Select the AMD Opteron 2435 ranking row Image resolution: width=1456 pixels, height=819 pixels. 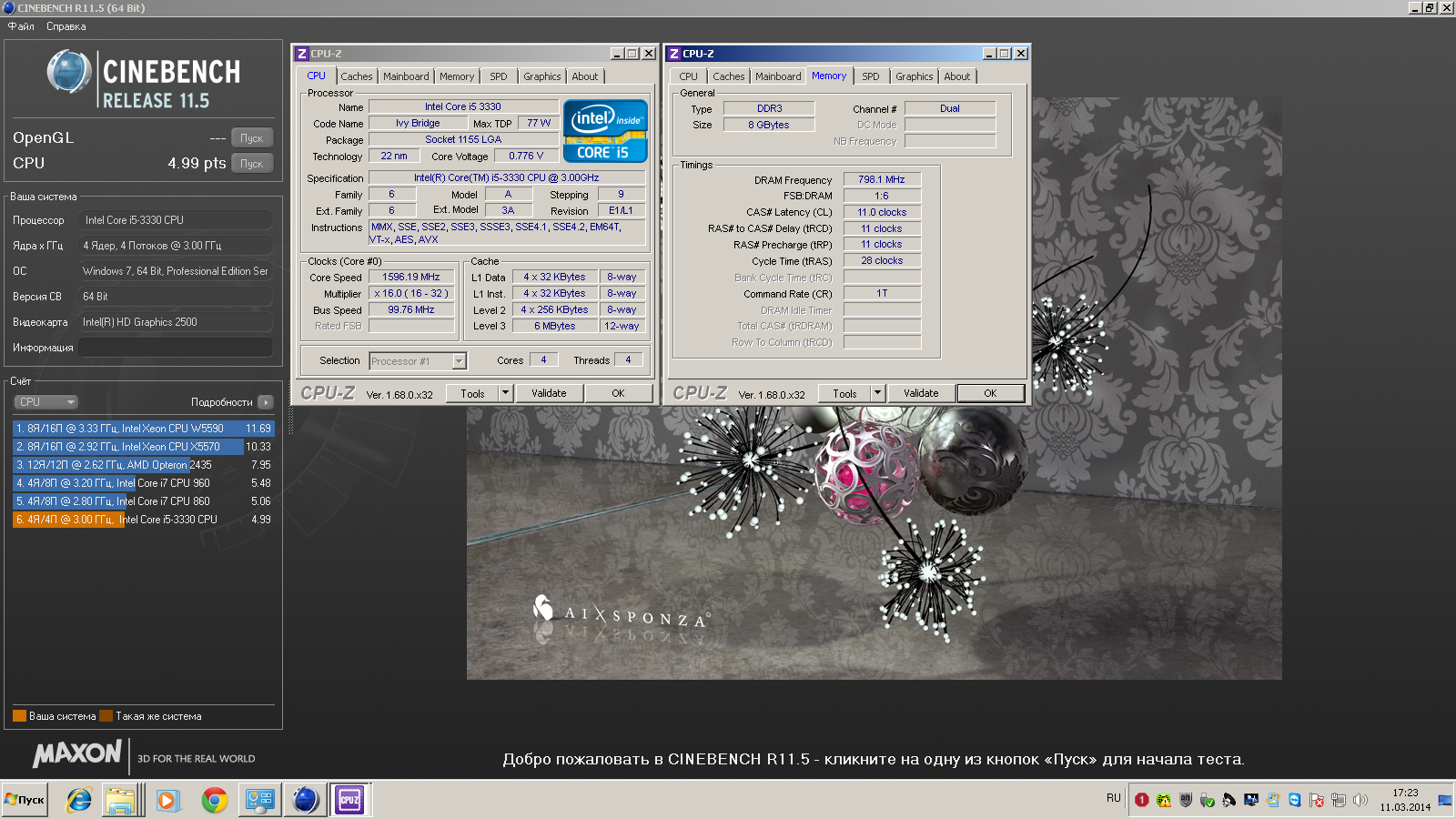tap(143, 465)
